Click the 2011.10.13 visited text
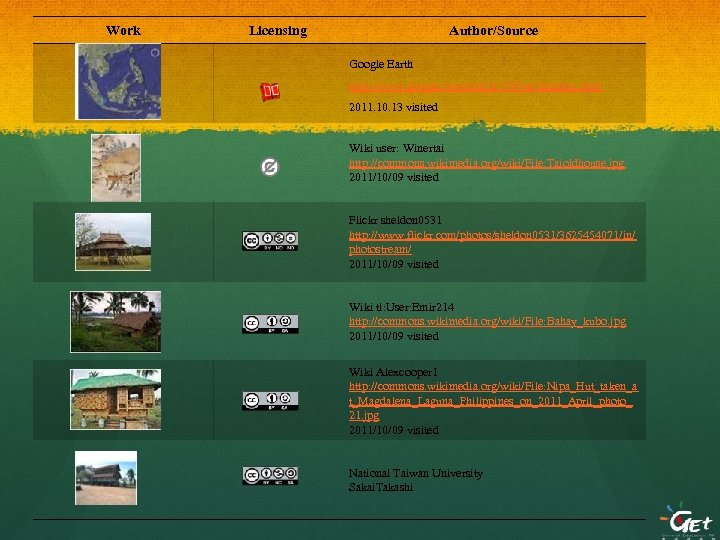Image resolution: width=720 pixels, height=540 pixels. [393, 107]
